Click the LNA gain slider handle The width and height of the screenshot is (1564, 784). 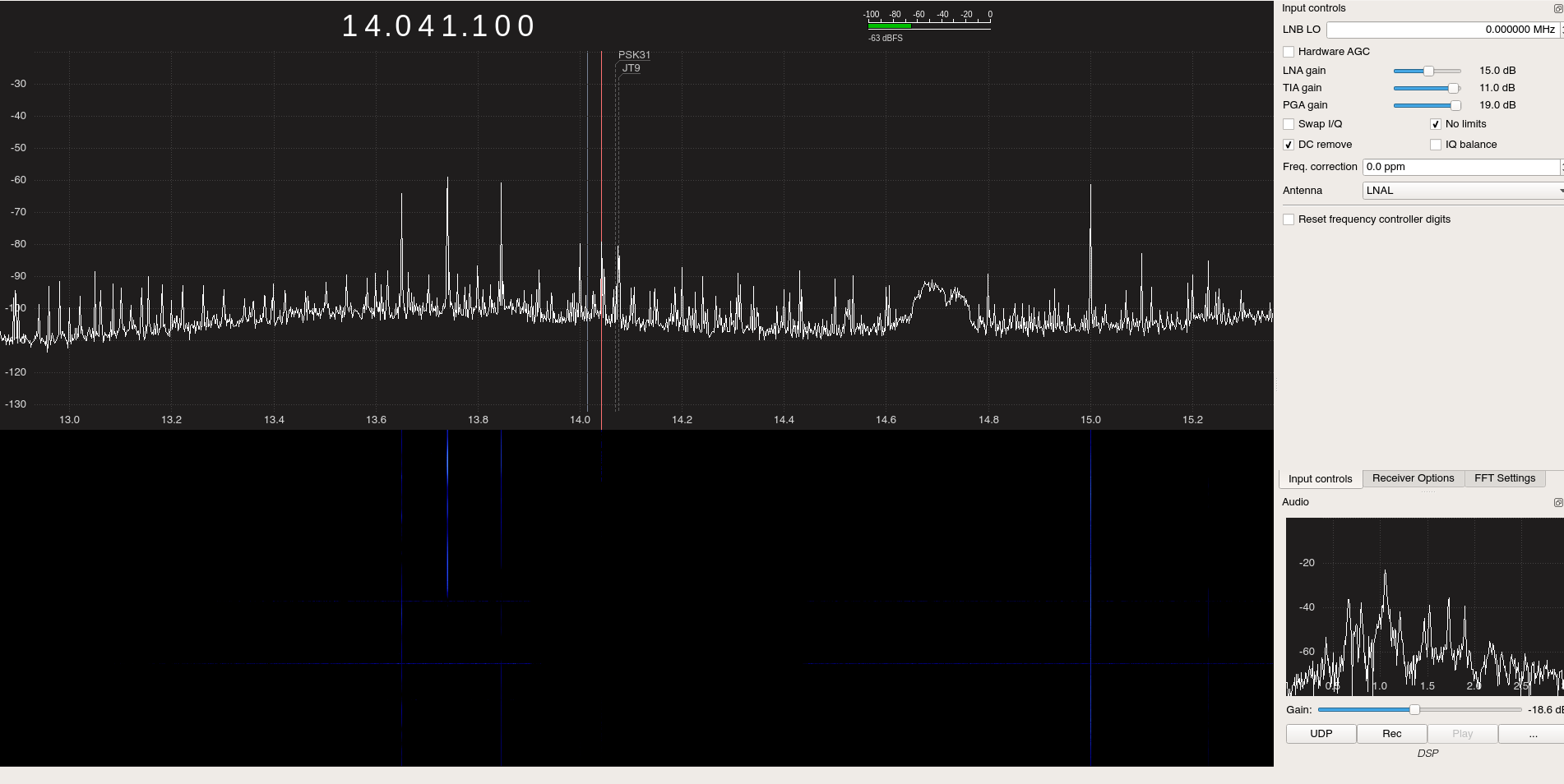(x=1428, y=71)
